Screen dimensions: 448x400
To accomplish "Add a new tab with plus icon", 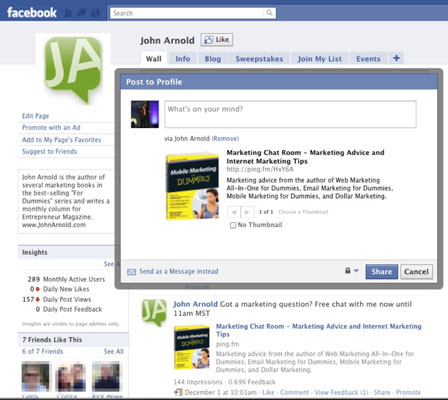I will 396,58.
